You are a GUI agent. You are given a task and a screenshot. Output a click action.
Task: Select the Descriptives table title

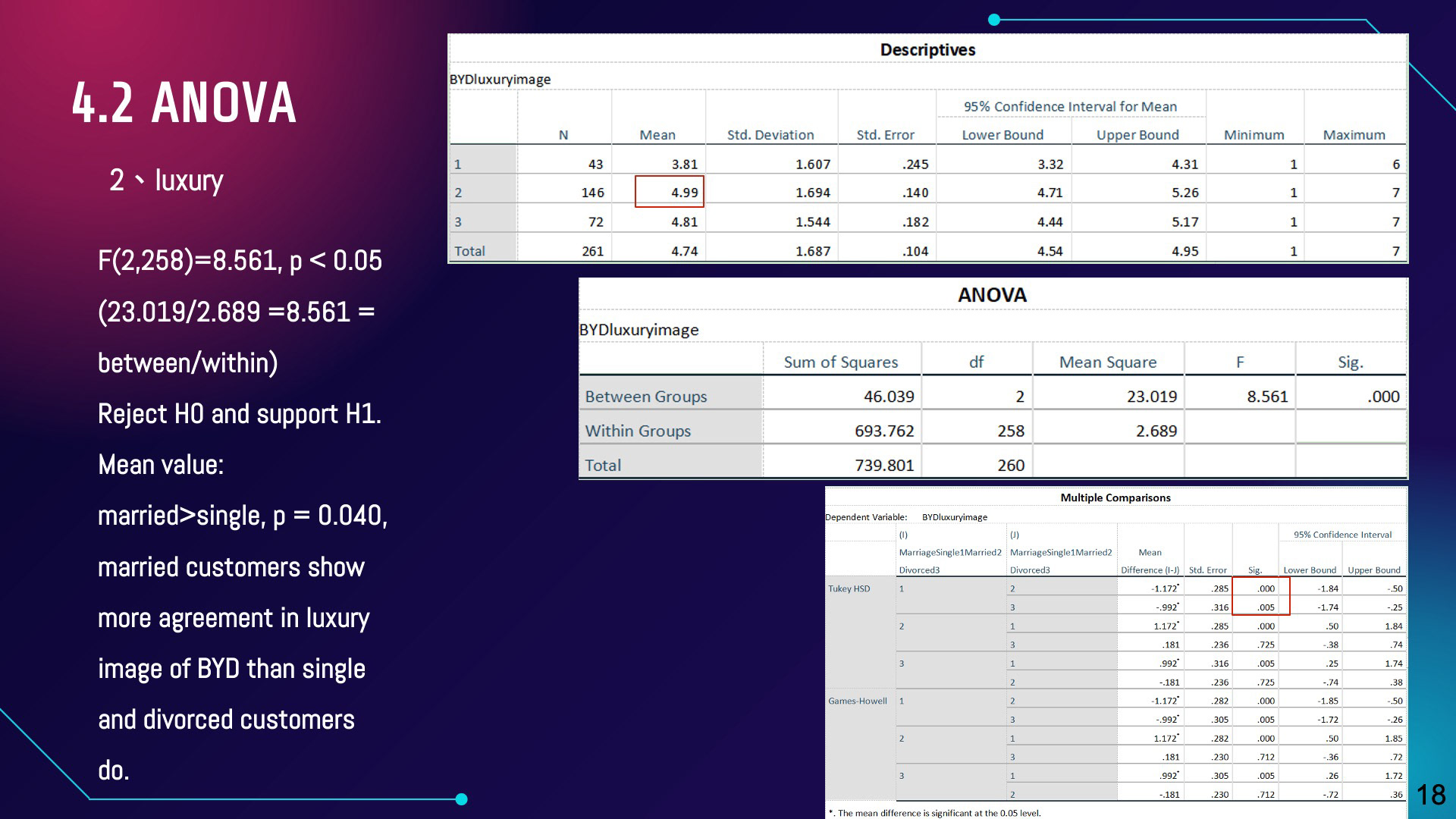pos(927,50)
